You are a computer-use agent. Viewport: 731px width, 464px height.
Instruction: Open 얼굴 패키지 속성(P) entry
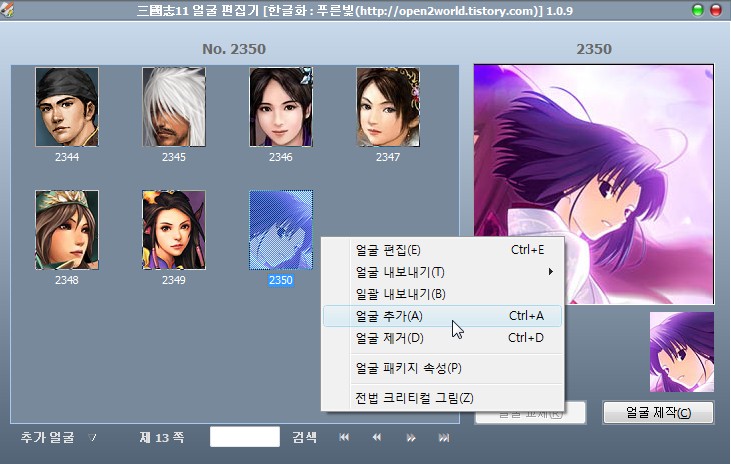coord(442,368)
